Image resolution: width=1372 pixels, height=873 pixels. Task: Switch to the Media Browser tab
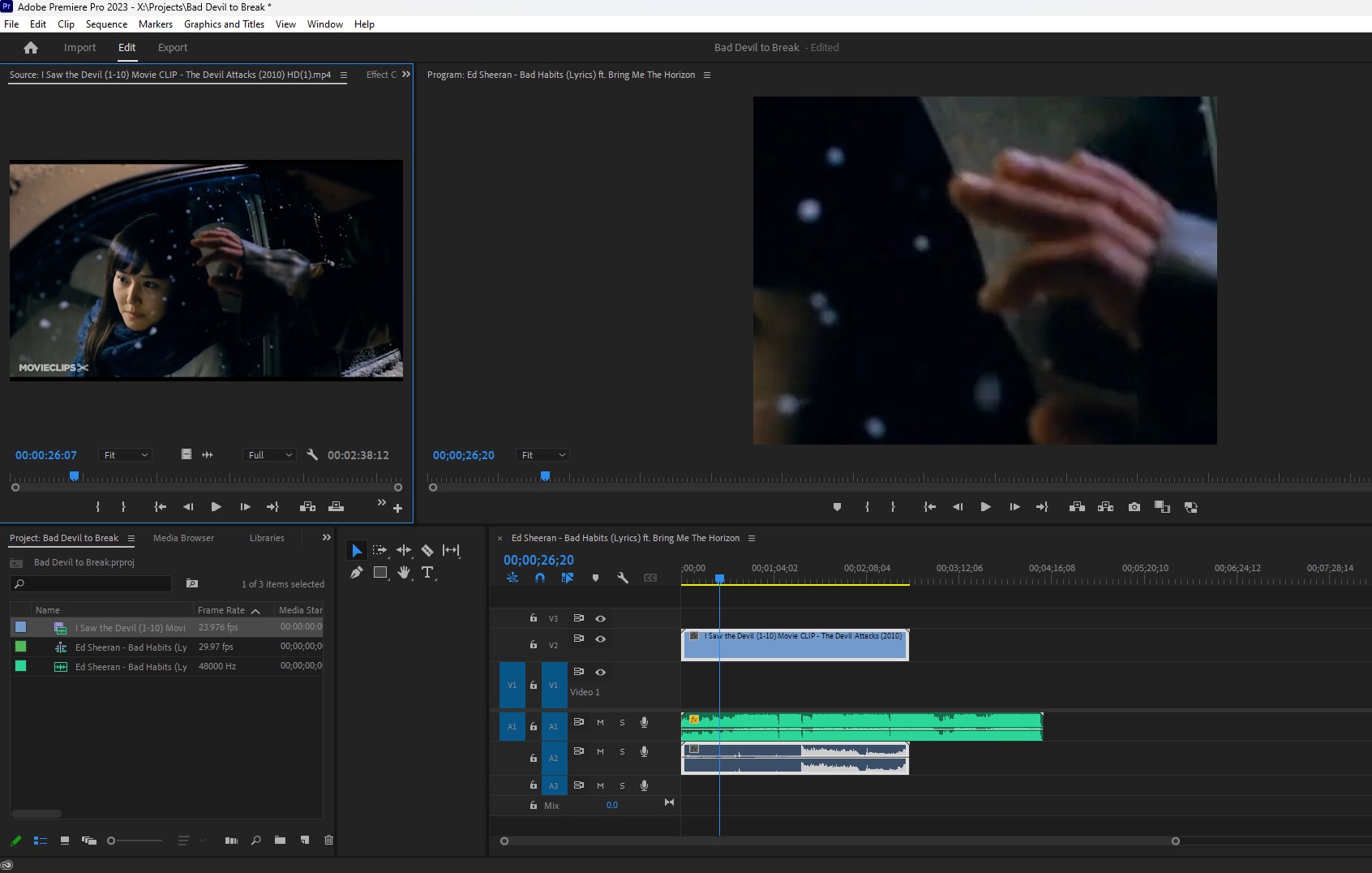pyautogui.click(x=183, y=538)
